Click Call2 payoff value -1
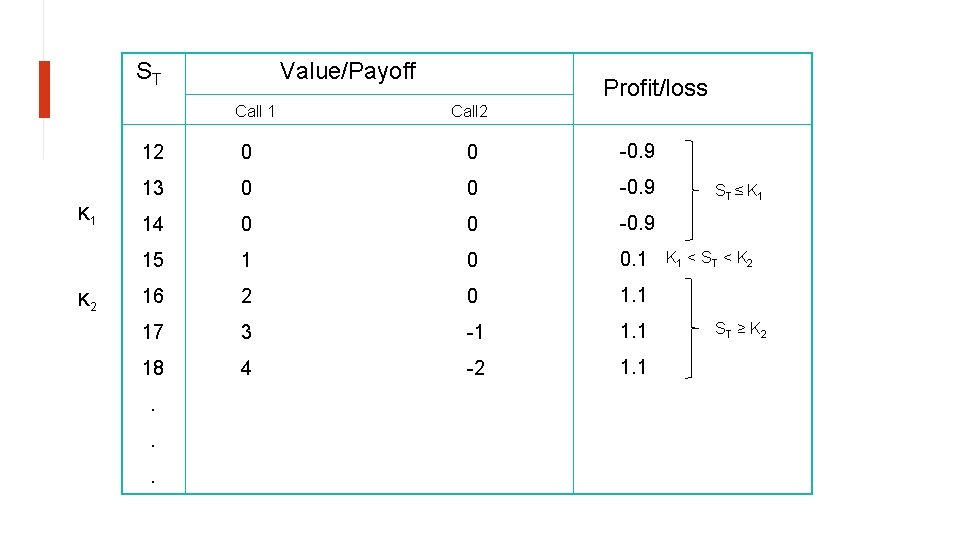 point(474,332)
